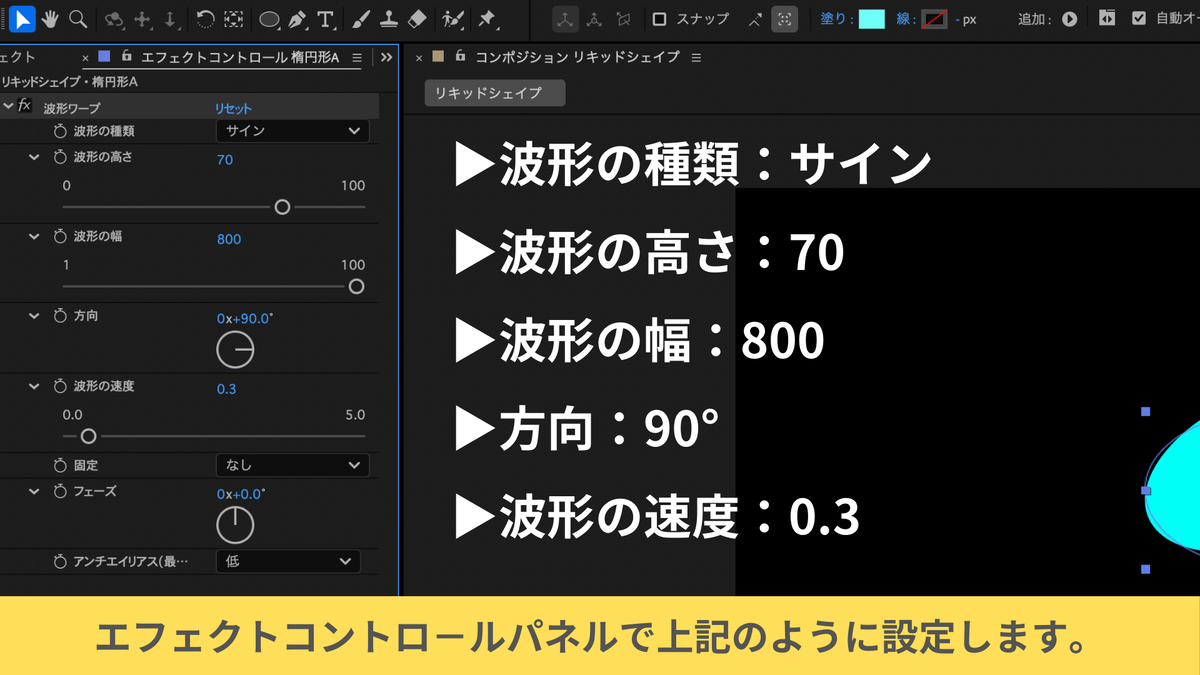
Task: Click リセット link for 波形ワープ
Action: 234,108
